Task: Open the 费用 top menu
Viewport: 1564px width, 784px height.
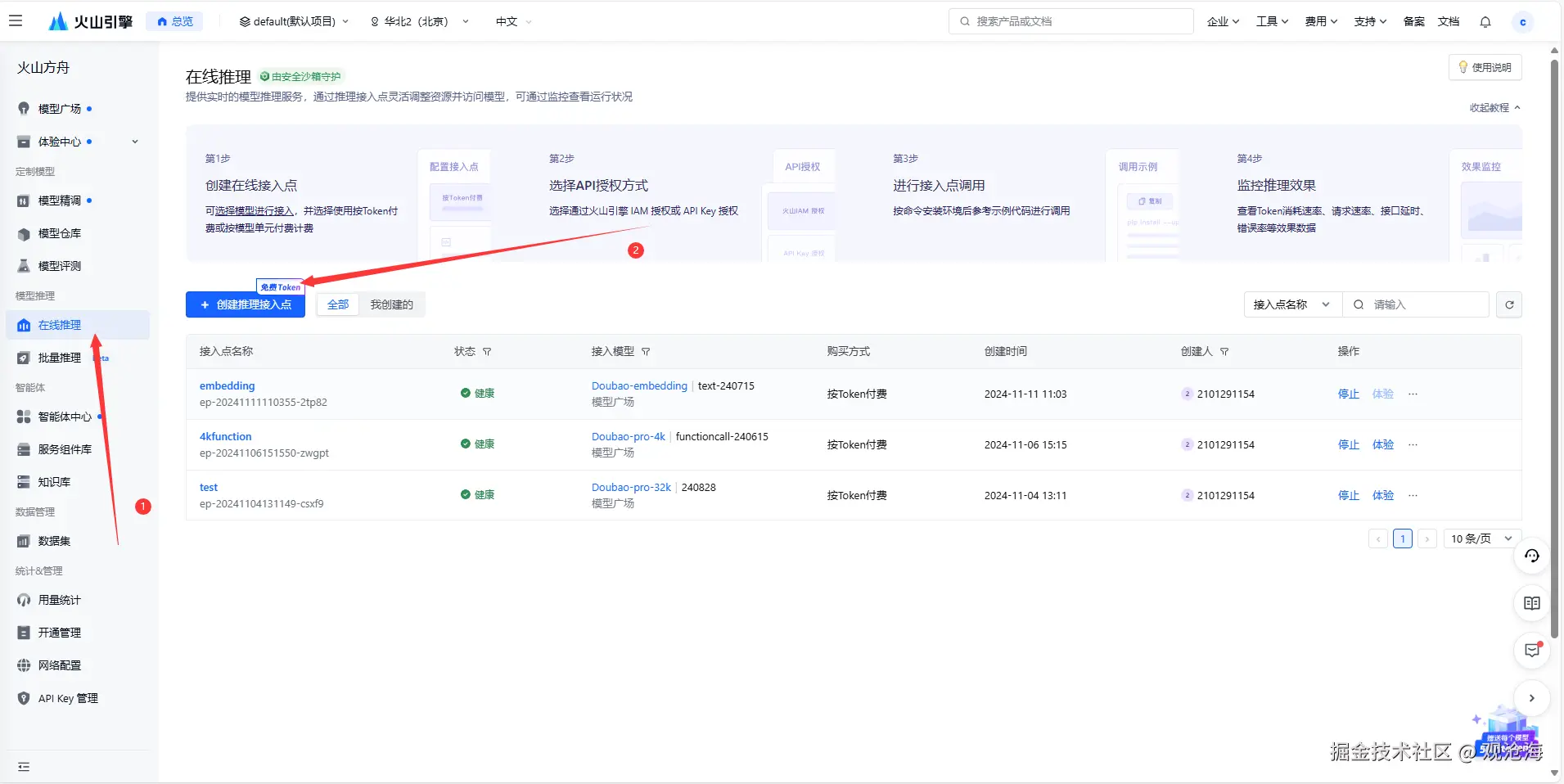Action: (x=1321, y=22)
